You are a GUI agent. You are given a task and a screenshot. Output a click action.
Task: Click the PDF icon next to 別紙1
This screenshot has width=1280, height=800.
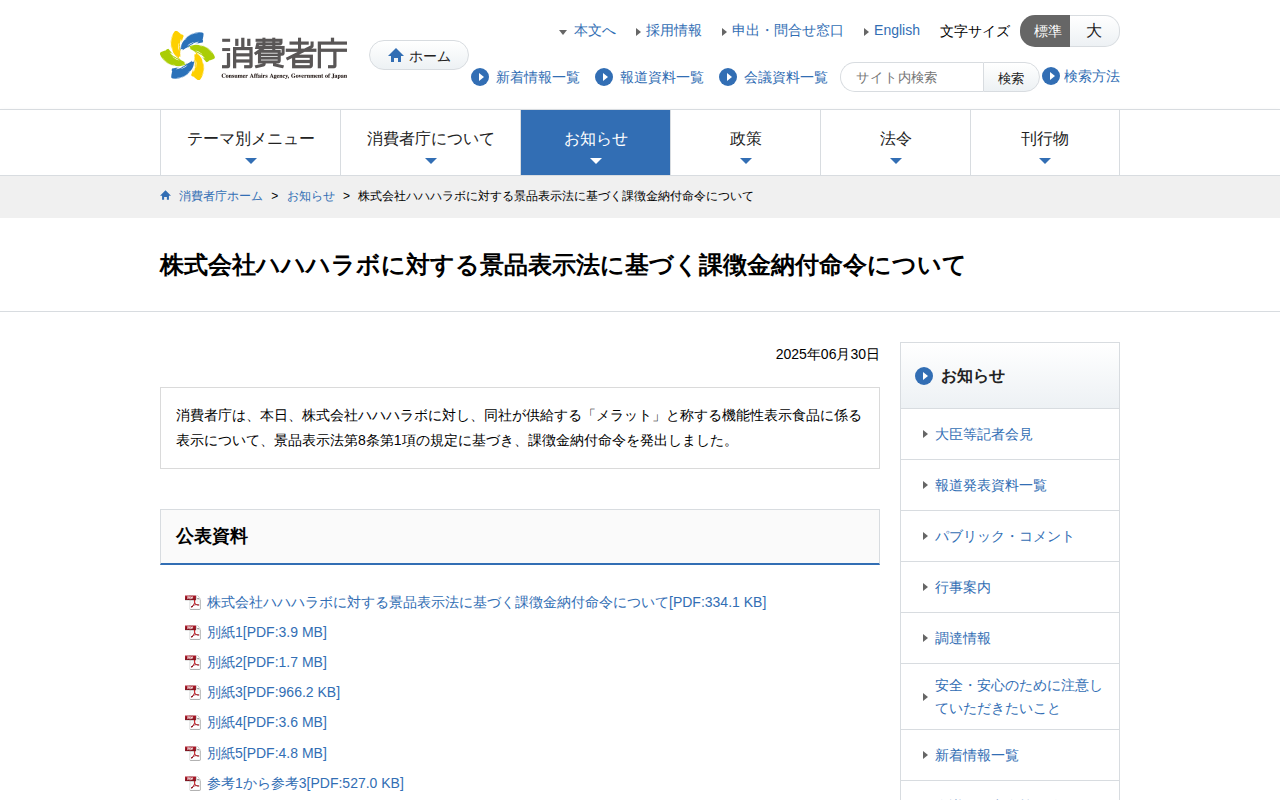tap(193, 632)
